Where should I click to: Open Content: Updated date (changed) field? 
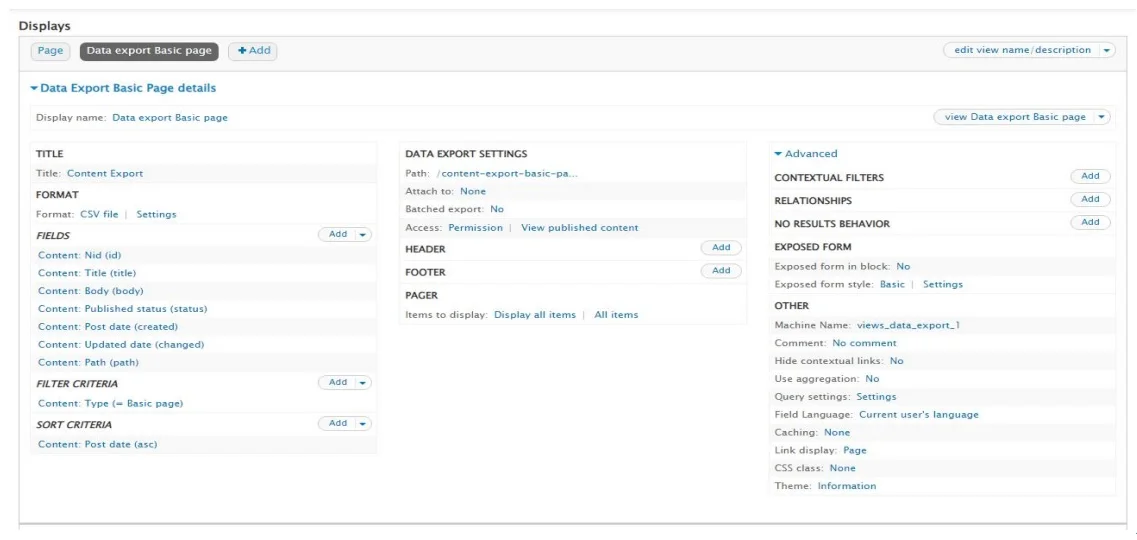(x=121, y=345)
